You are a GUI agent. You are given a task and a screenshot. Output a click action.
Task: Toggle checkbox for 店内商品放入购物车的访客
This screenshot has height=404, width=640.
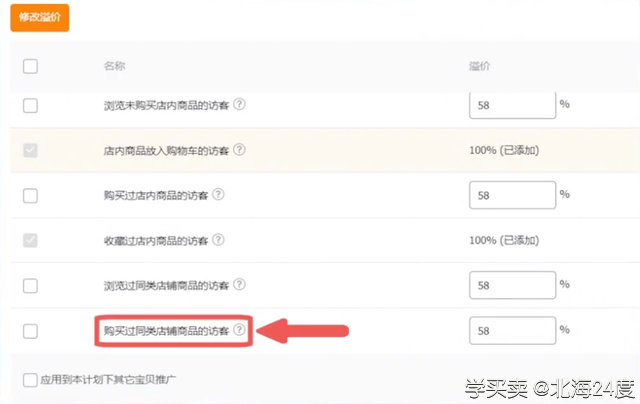[30, 150]
